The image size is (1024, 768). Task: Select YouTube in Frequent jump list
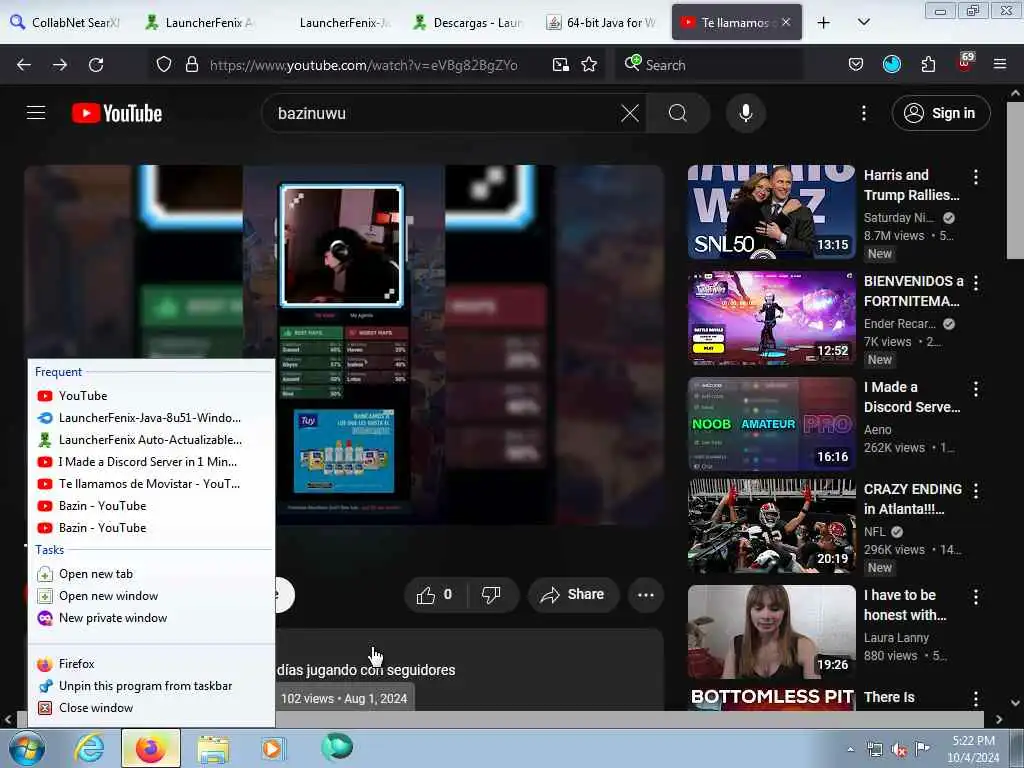click(x=152, y=396)
